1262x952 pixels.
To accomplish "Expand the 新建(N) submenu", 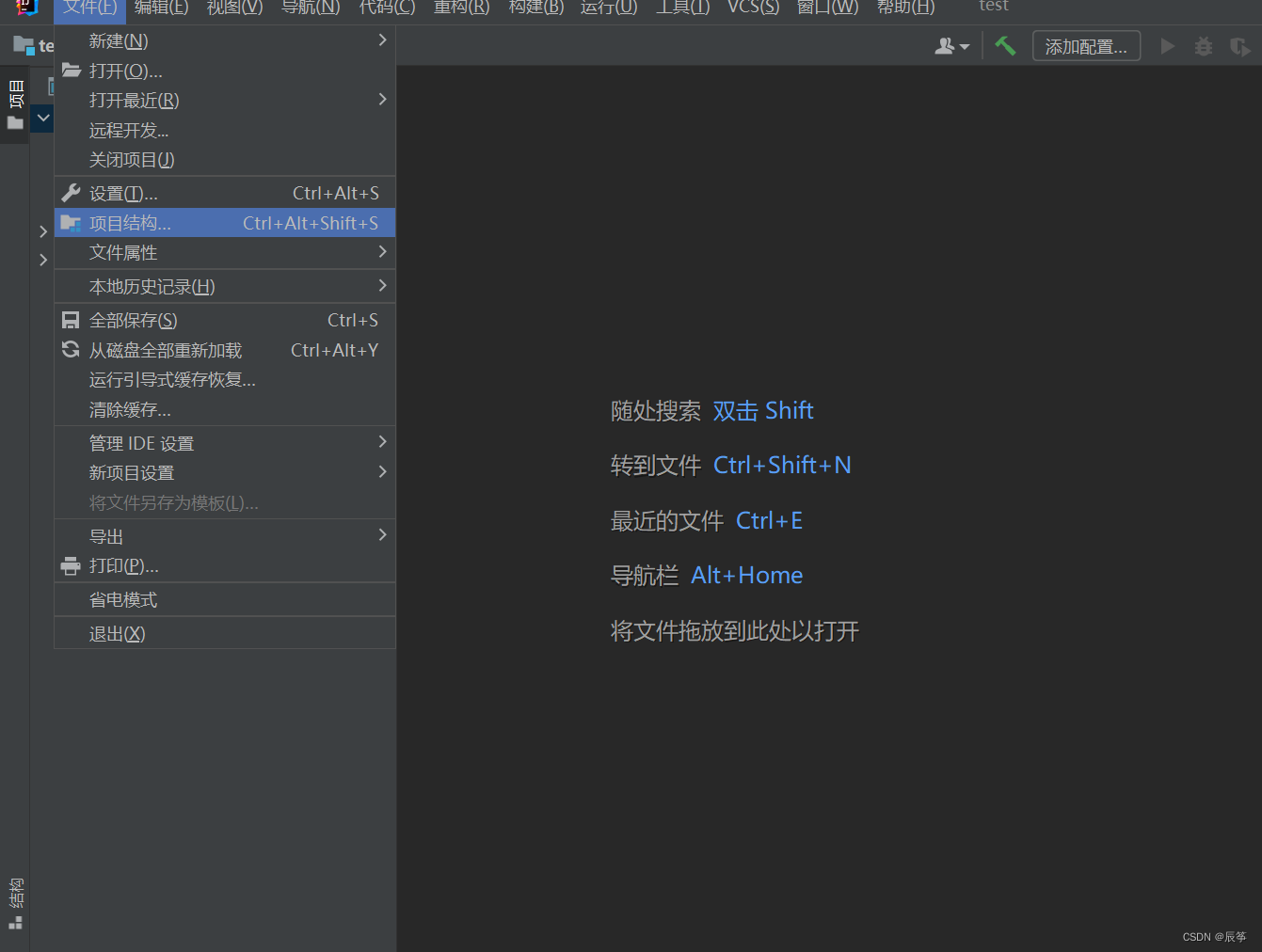I will tap(225, 40).
